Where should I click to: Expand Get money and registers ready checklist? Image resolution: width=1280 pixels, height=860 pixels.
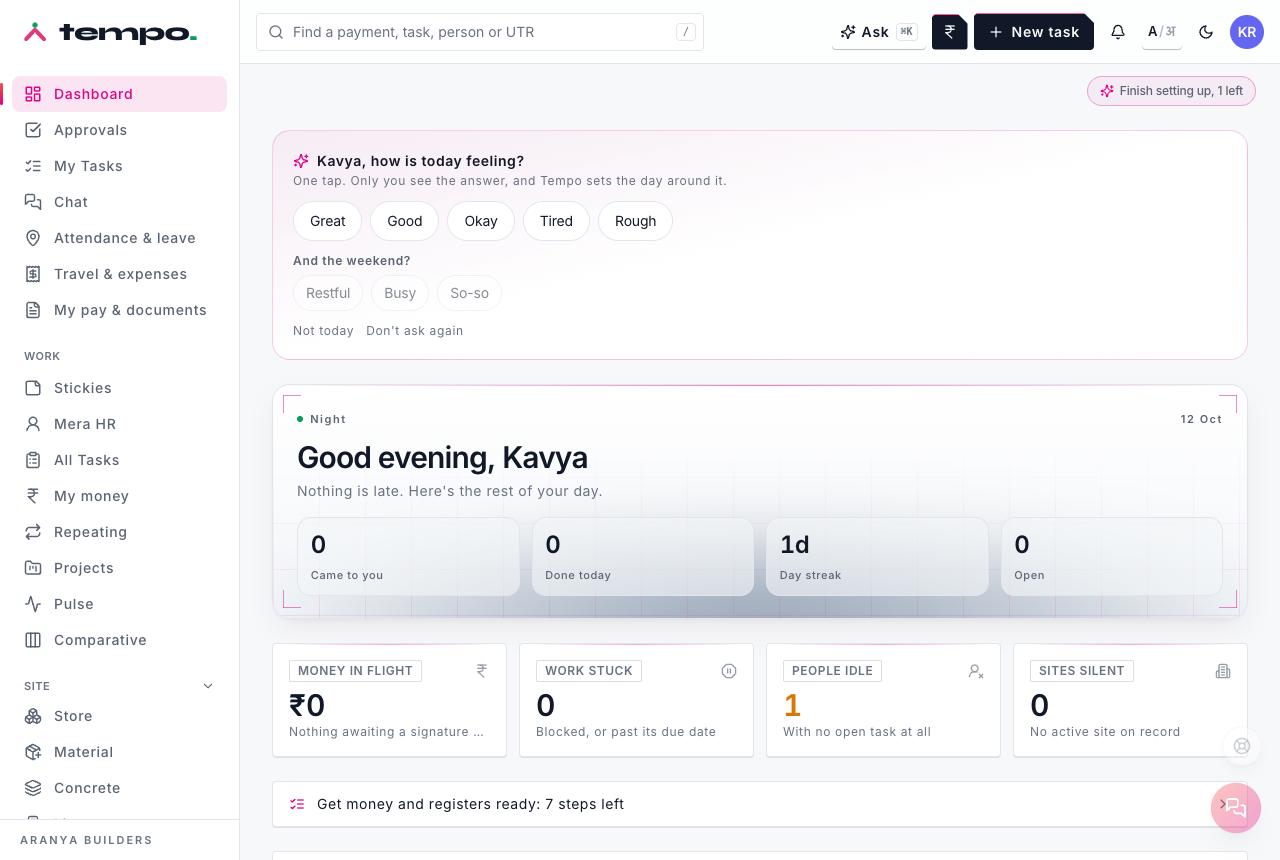pyautogui.click(x=760, y=804)
